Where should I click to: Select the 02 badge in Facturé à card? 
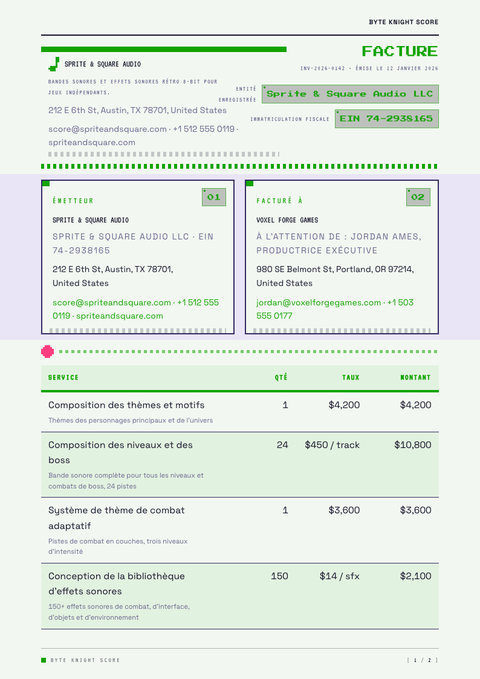coord(418,197)
